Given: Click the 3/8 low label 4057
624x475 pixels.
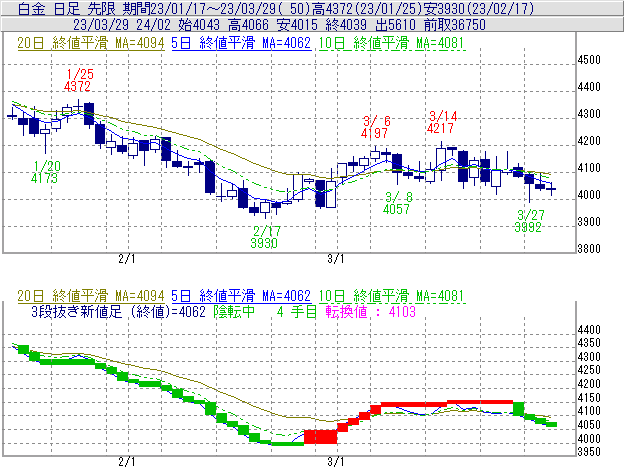Looking at the screenshot, I should tap(396, 209).
